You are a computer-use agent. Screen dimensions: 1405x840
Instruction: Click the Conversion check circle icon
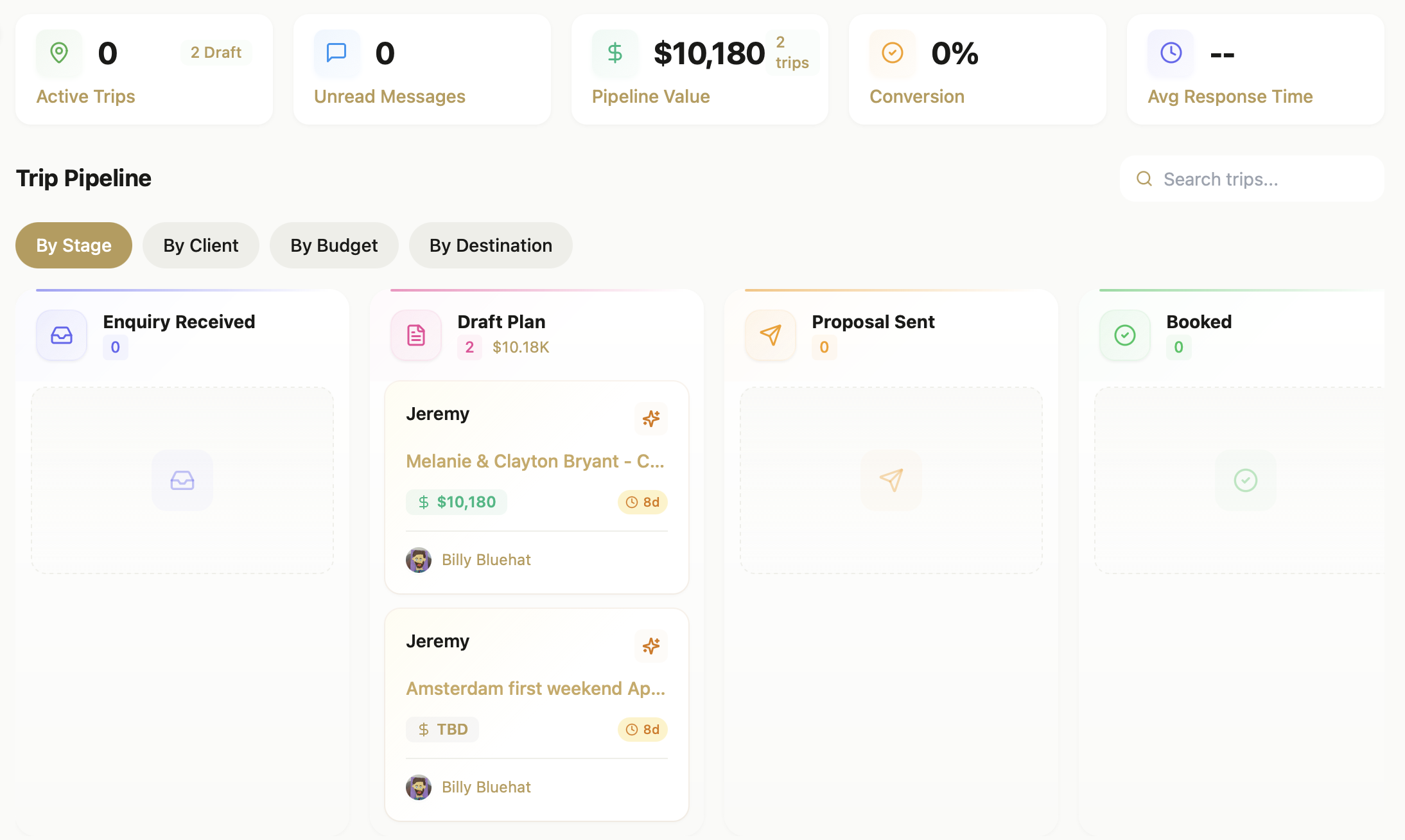coord(892,53)
